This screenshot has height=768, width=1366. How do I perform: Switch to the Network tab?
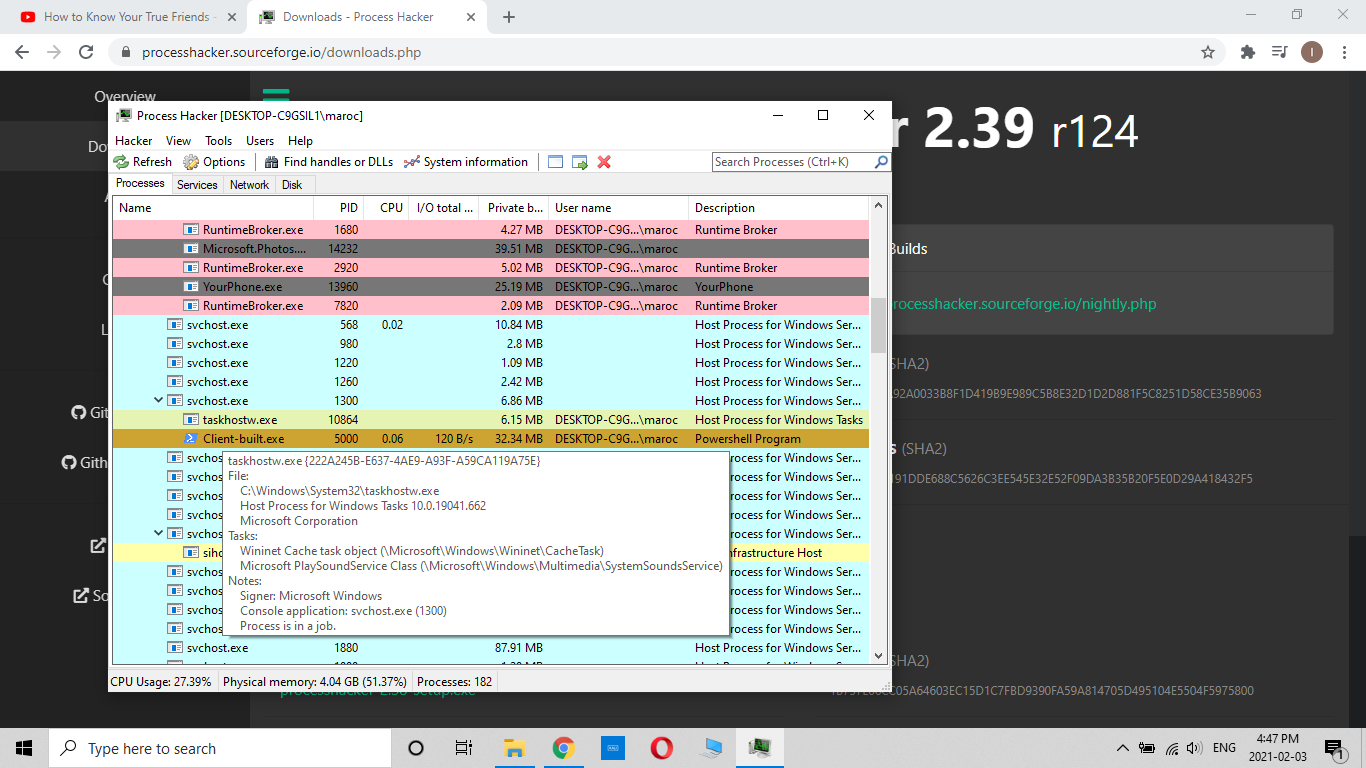click(249, 185)
